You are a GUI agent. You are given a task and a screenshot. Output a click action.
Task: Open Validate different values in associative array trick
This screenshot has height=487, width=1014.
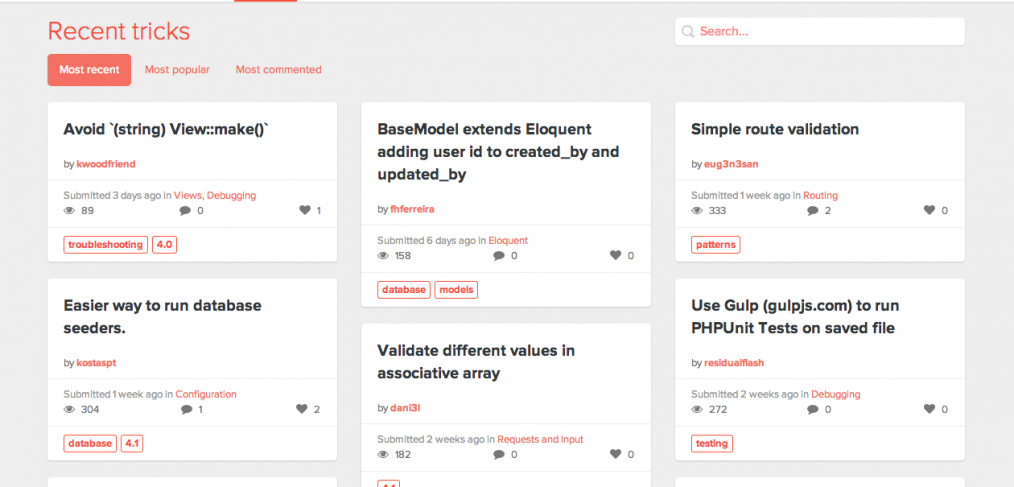tap(475, 362)
